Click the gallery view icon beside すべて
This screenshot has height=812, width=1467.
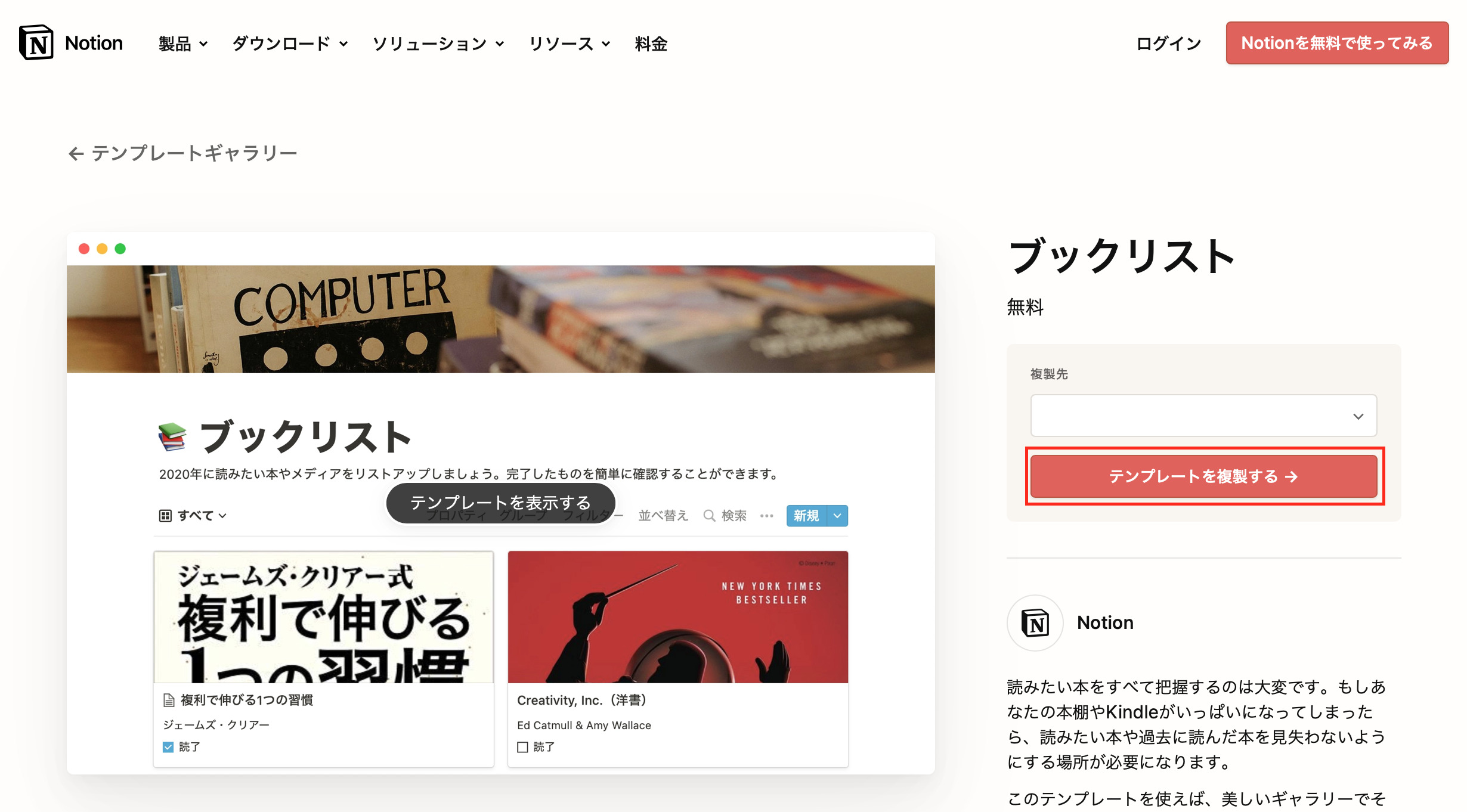point(165,516)
